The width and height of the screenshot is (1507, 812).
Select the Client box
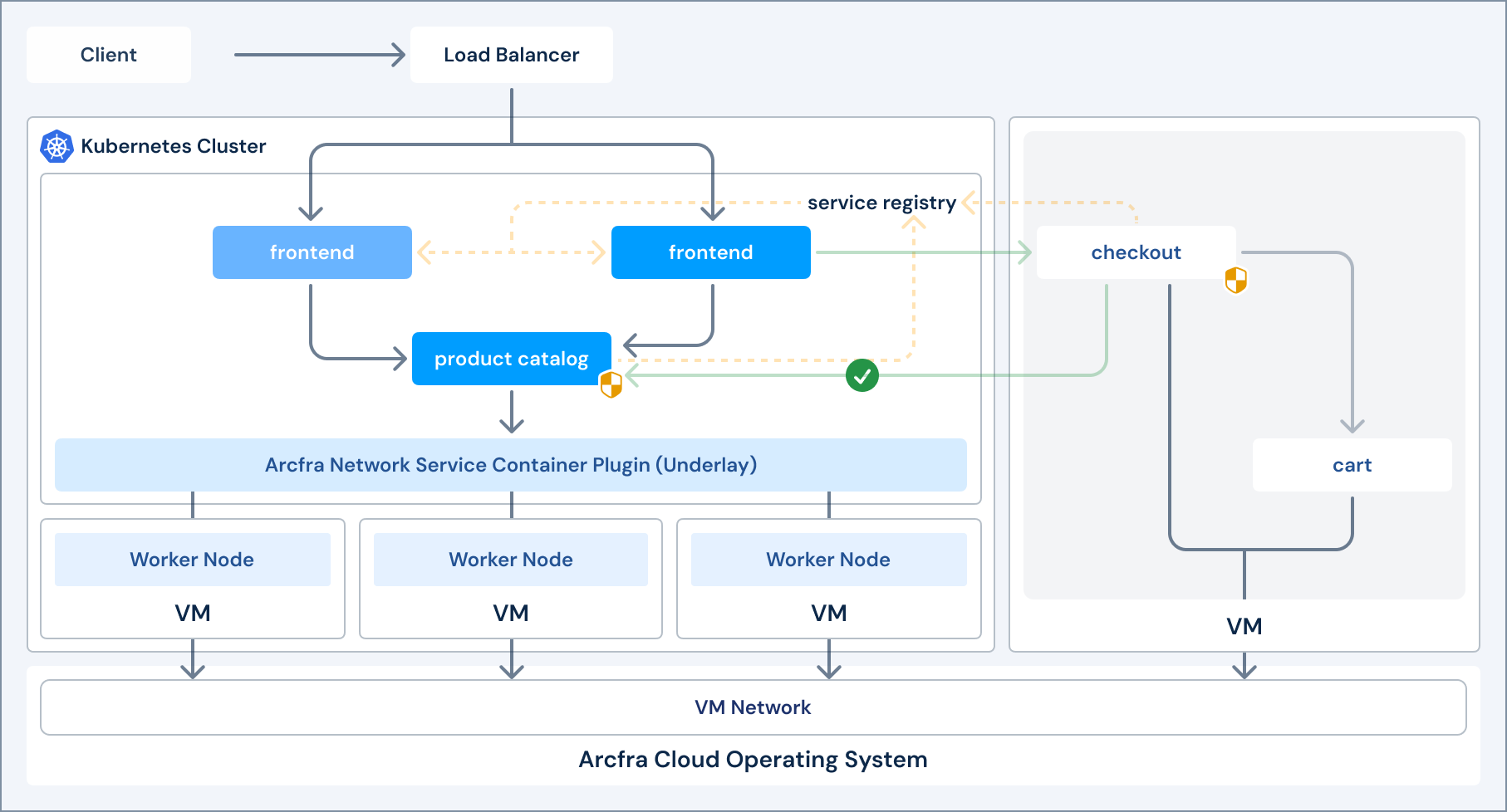109,55
